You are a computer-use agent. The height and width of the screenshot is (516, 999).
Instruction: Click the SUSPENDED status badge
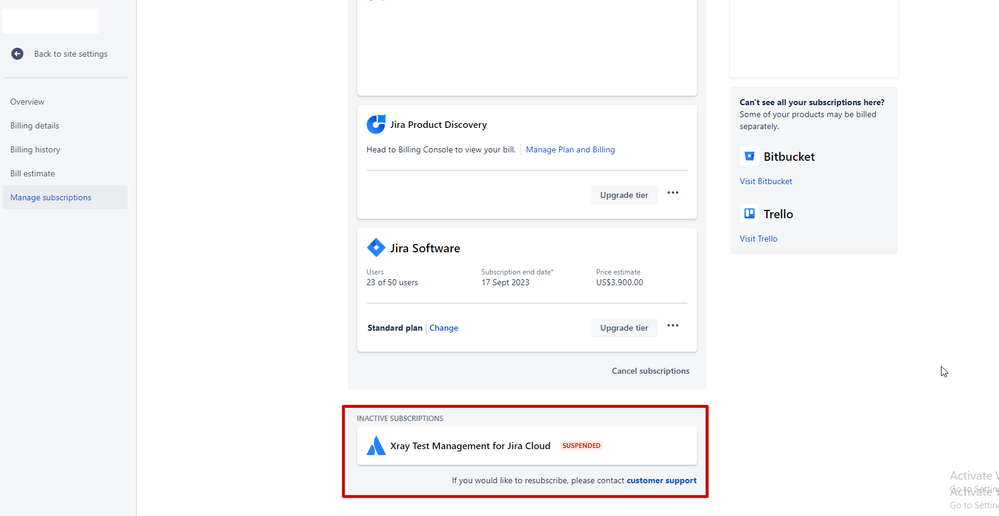[x=581, y=445]
